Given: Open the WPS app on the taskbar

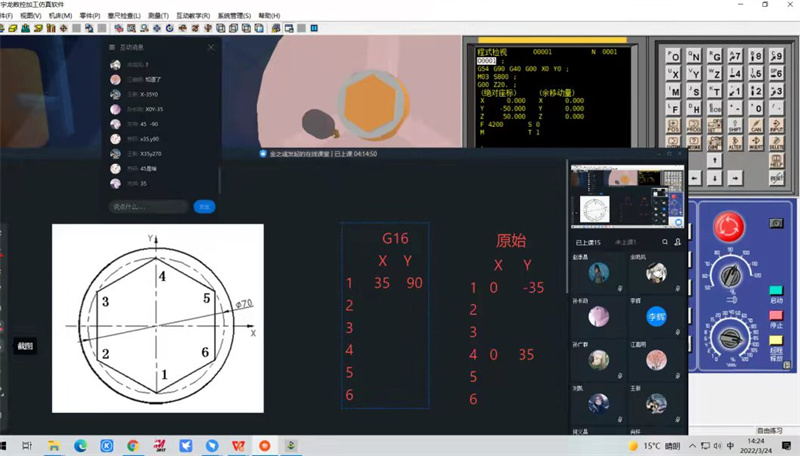Looking at the screenshot, I should (x=238, y=446).
